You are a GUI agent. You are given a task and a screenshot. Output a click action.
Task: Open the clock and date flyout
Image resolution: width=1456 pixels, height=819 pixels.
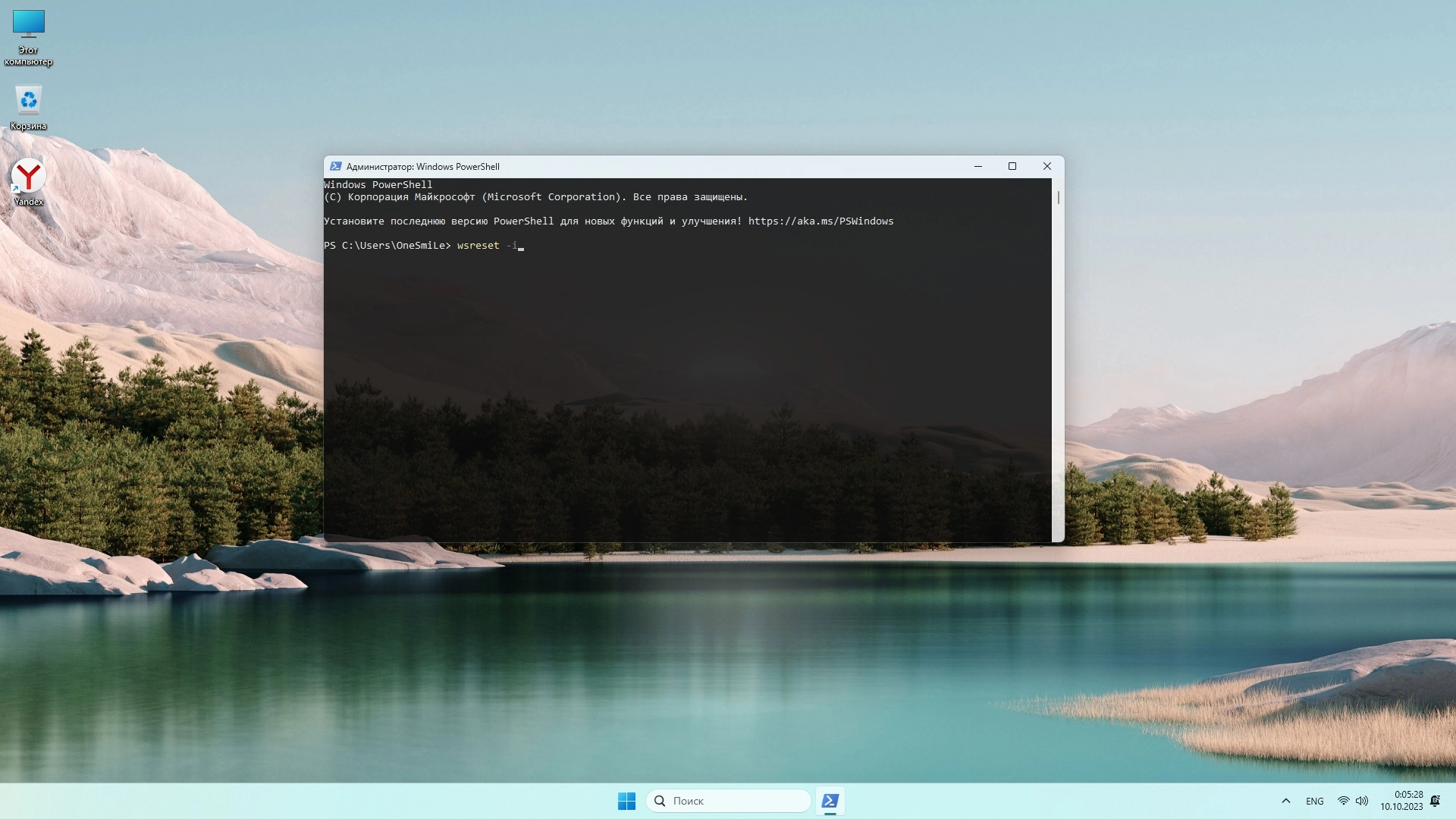(1401, 801)
